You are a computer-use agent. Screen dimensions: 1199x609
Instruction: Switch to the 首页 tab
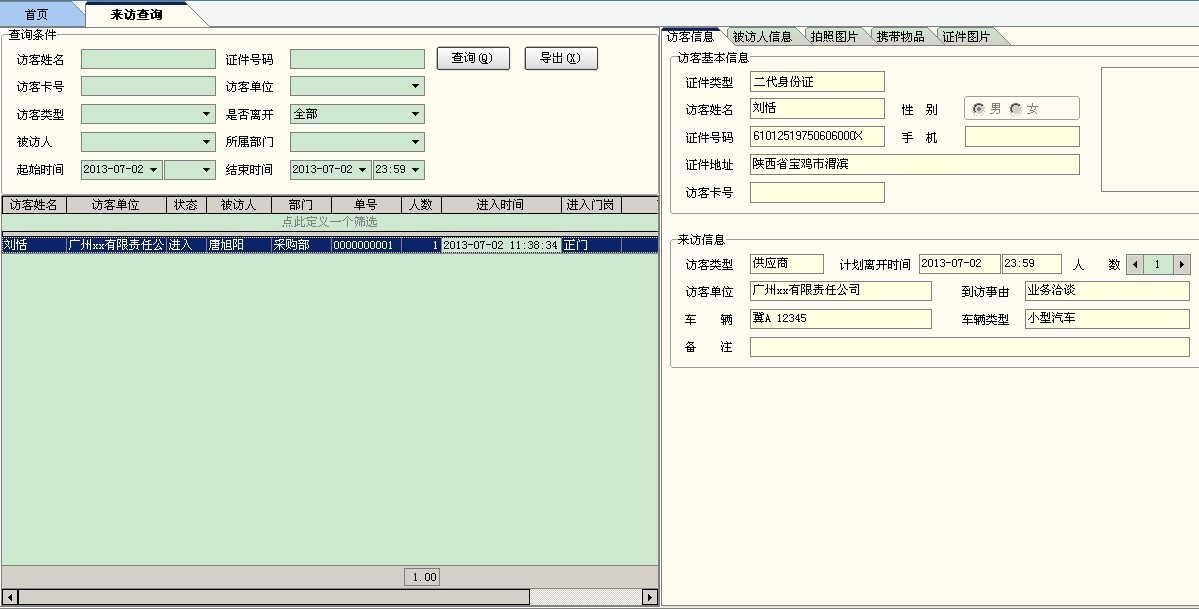36,15
